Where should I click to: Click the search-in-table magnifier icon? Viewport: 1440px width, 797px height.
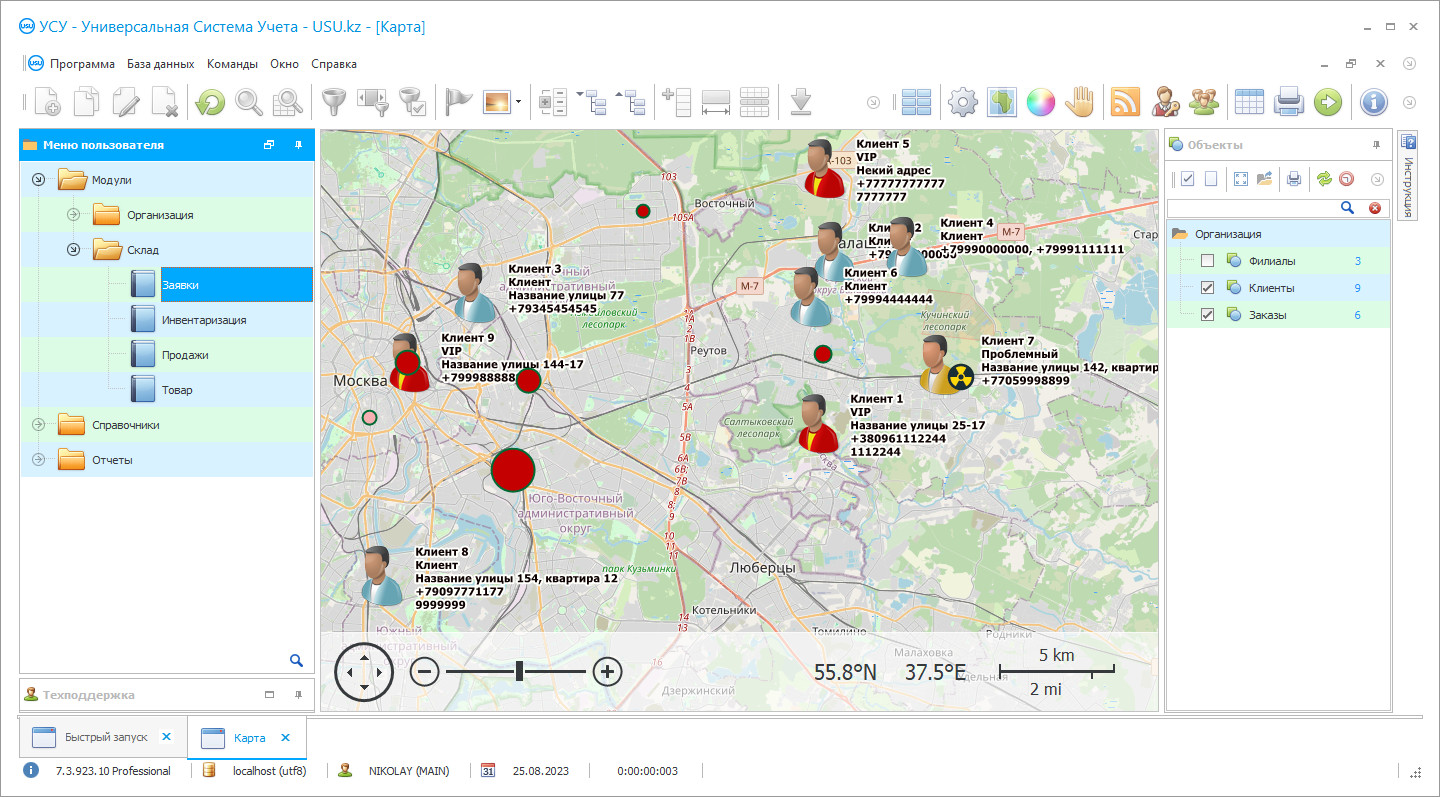(288, 101)
